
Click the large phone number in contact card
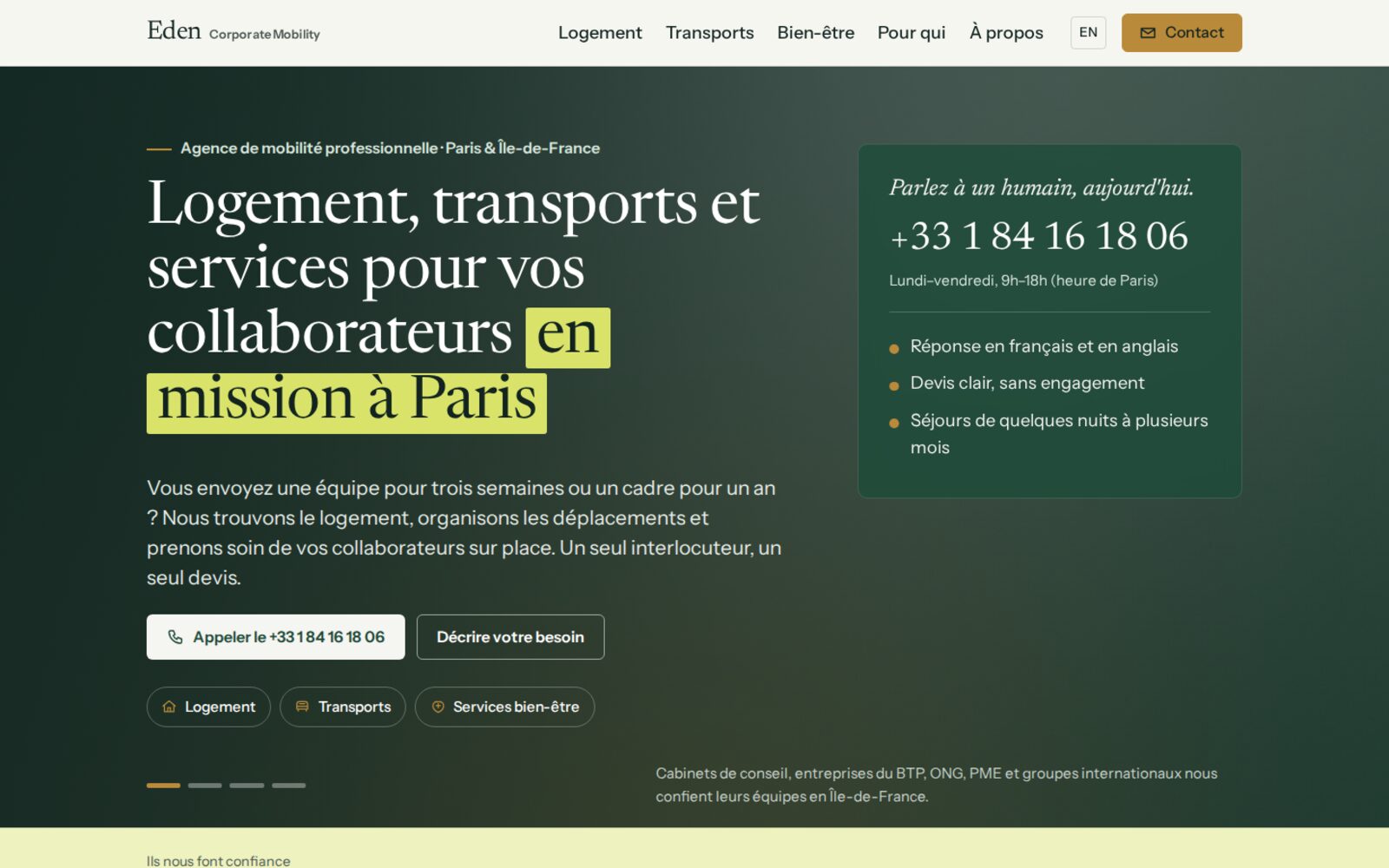pyautogui.click(x=1039, y=236)
